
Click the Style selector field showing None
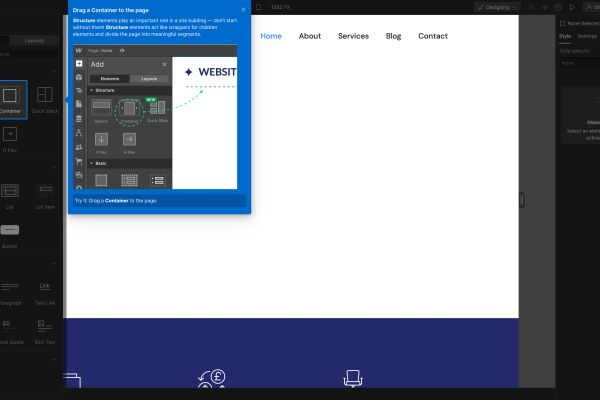tap(580, 63)
